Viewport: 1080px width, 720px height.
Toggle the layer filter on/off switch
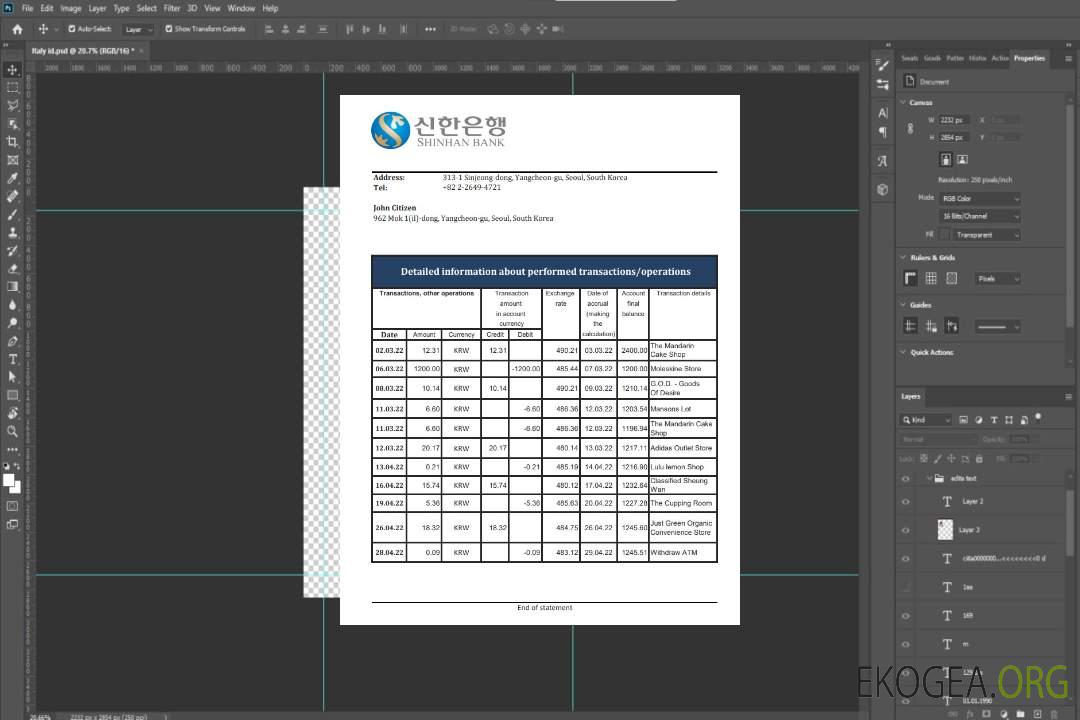point(1038,418)
